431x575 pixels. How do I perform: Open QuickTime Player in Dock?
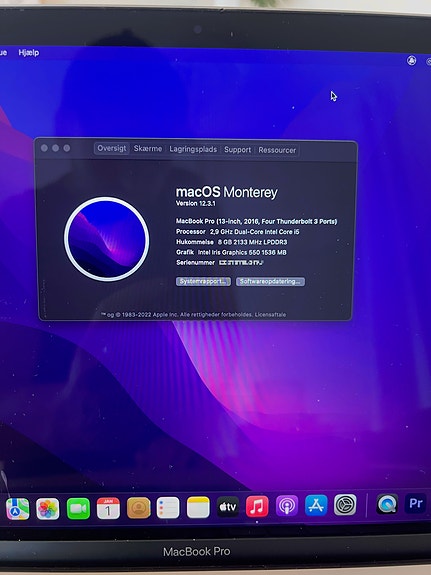point(387,504)
